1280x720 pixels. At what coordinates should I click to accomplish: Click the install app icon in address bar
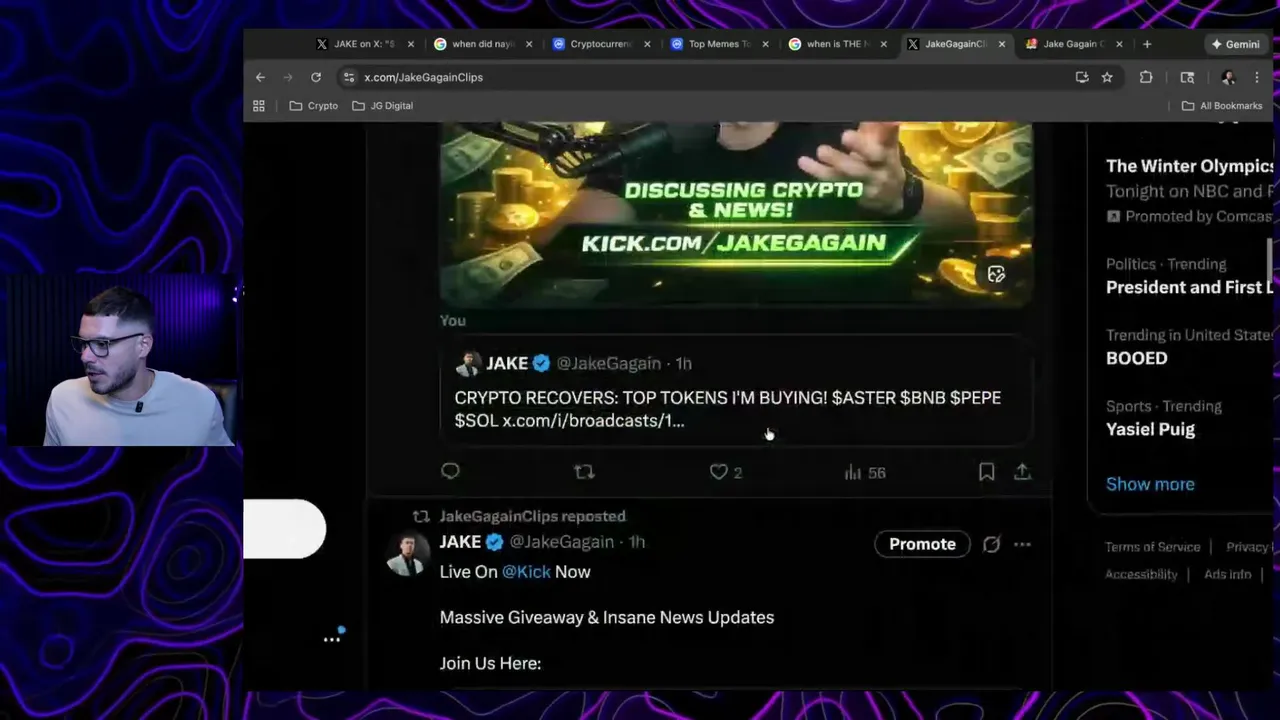click(x=1082, y=77)
